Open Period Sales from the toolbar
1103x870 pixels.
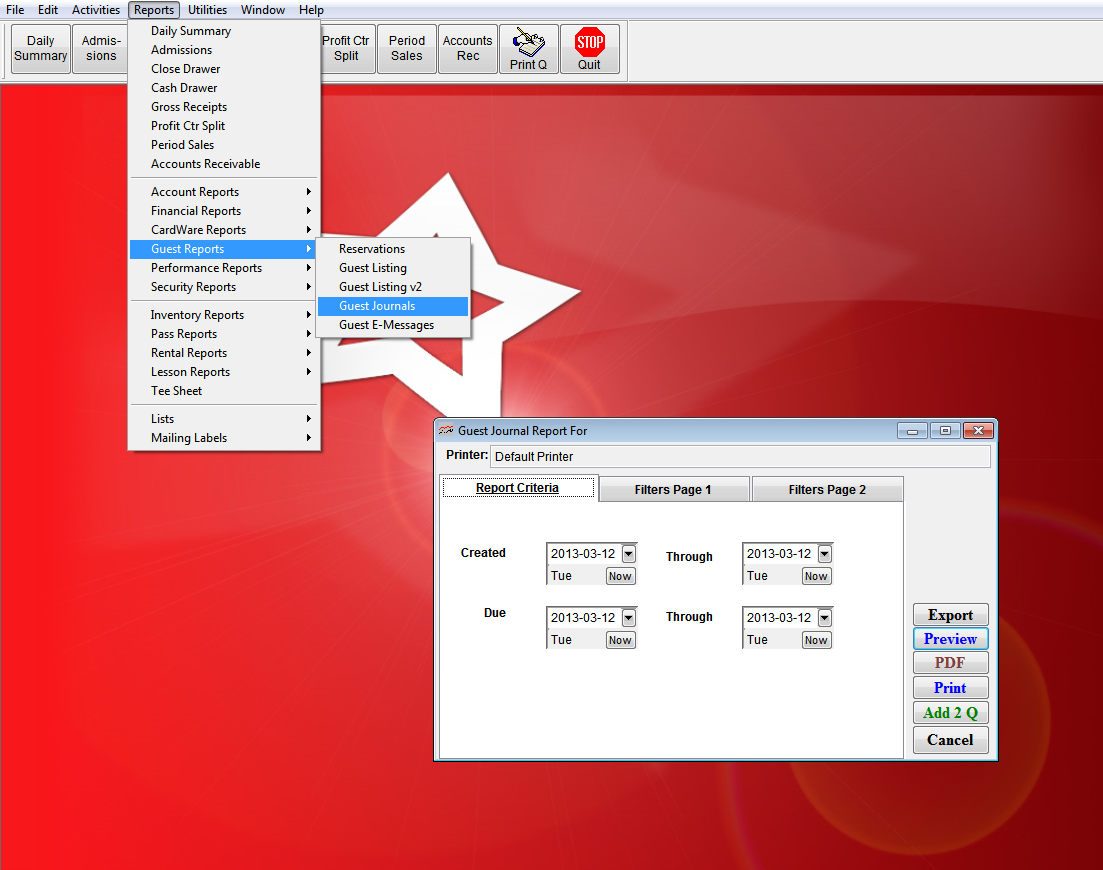click(406, 48)
